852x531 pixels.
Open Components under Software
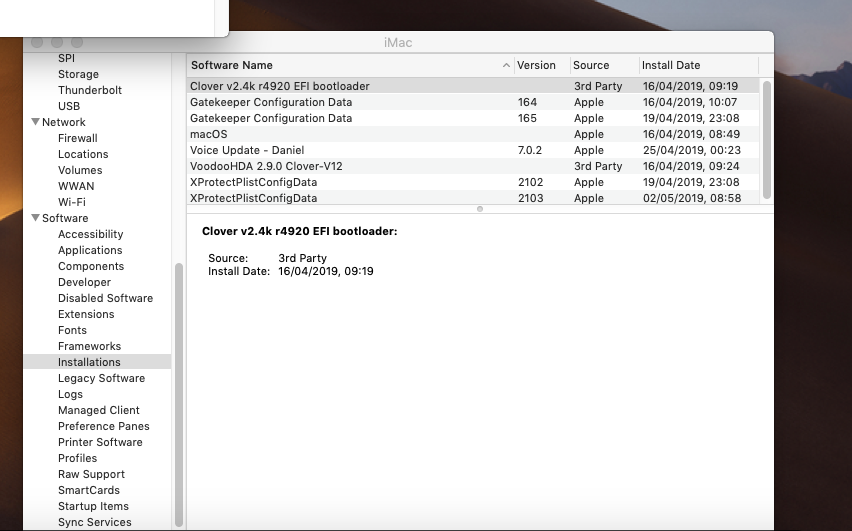(91, 266)
